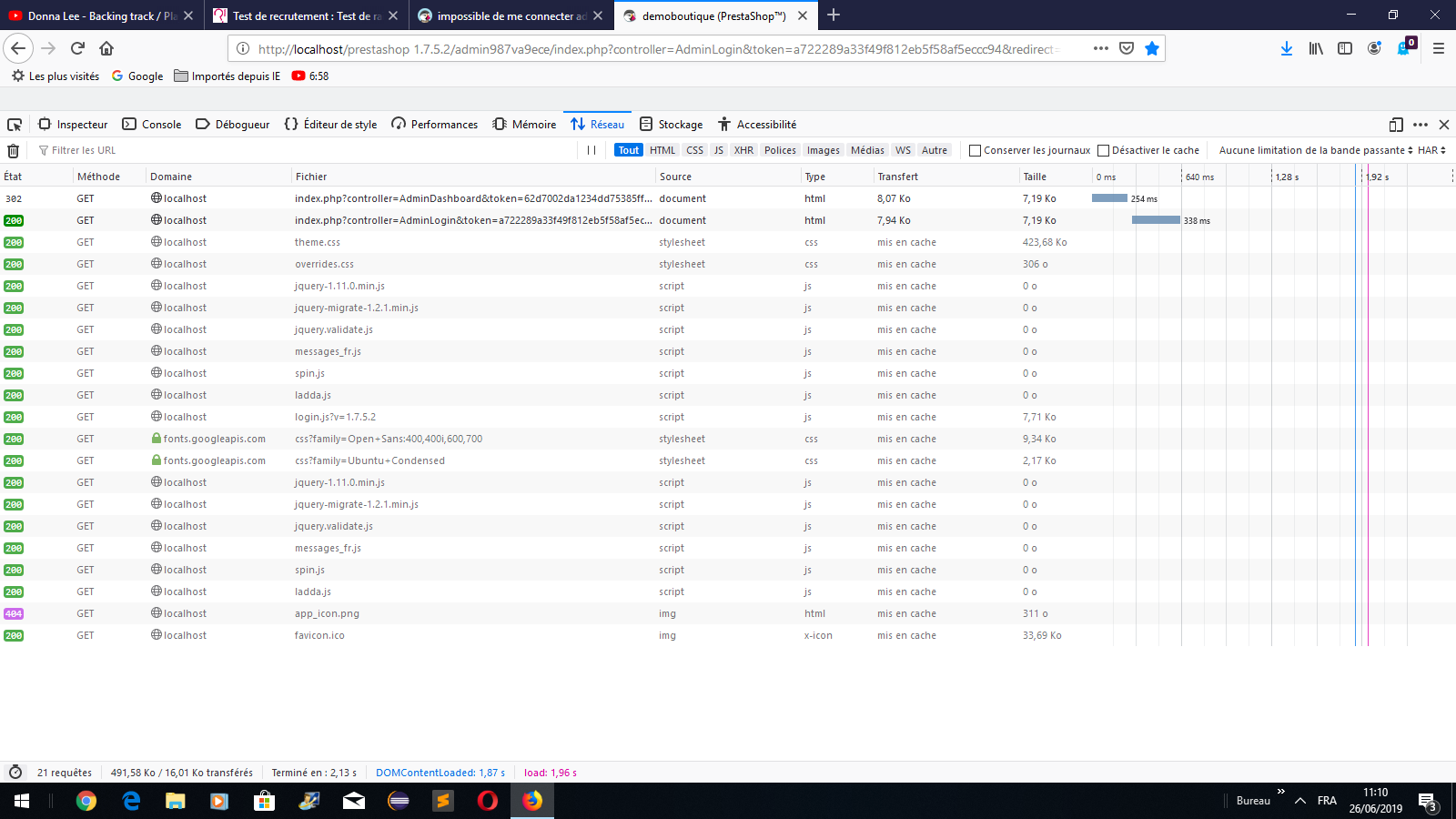Open Microsoft Edge from the taskbar
The height and width of the screenshot is (819, 1456).
tap(131, 801)
